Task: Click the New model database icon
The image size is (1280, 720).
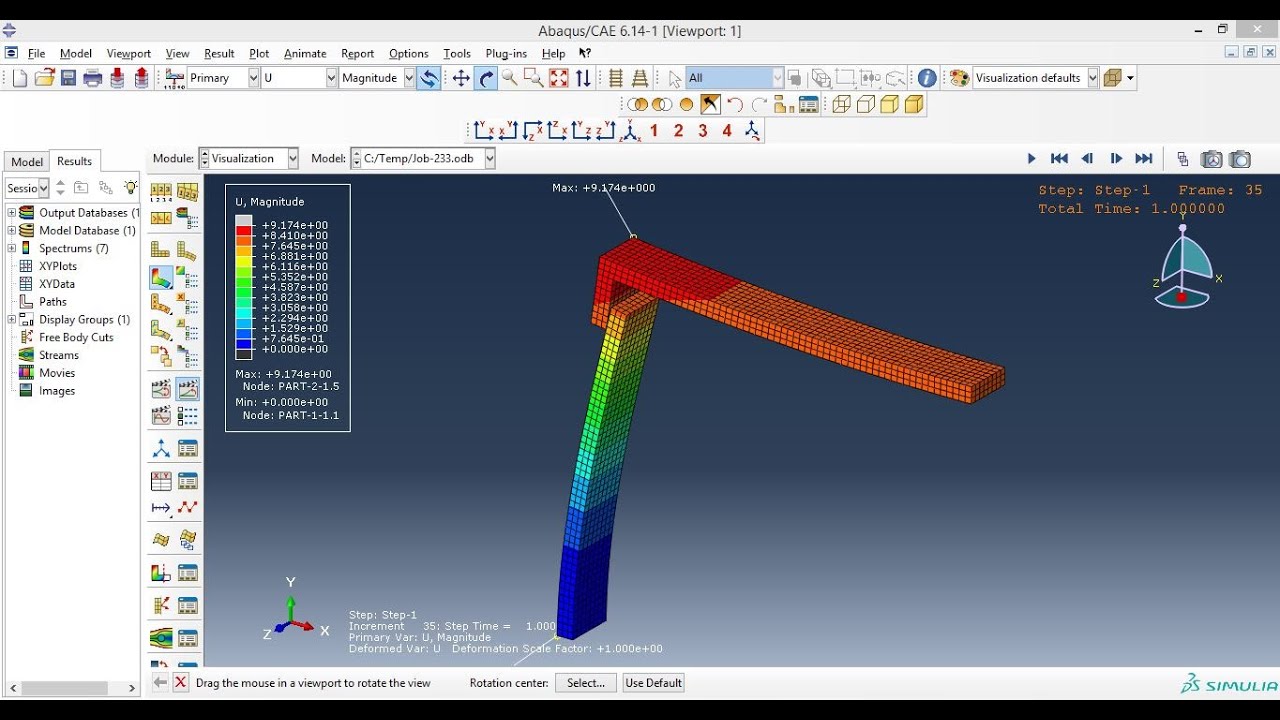Action: [x=20, y=78]
